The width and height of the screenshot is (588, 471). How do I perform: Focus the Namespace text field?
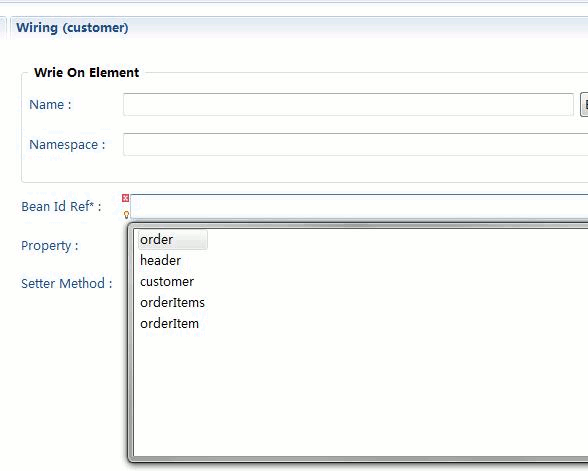(x=356, y=144)
